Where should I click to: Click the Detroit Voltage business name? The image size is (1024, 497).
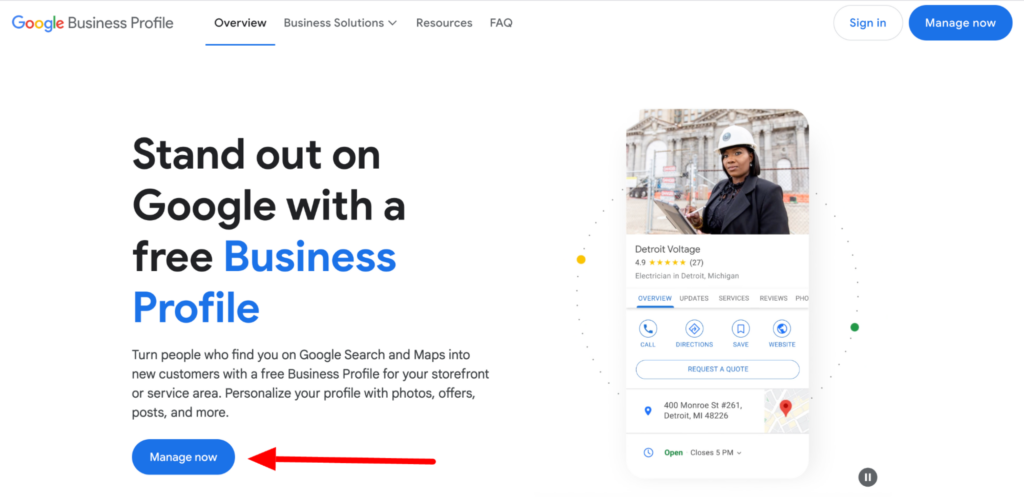[x=667, y=249]
